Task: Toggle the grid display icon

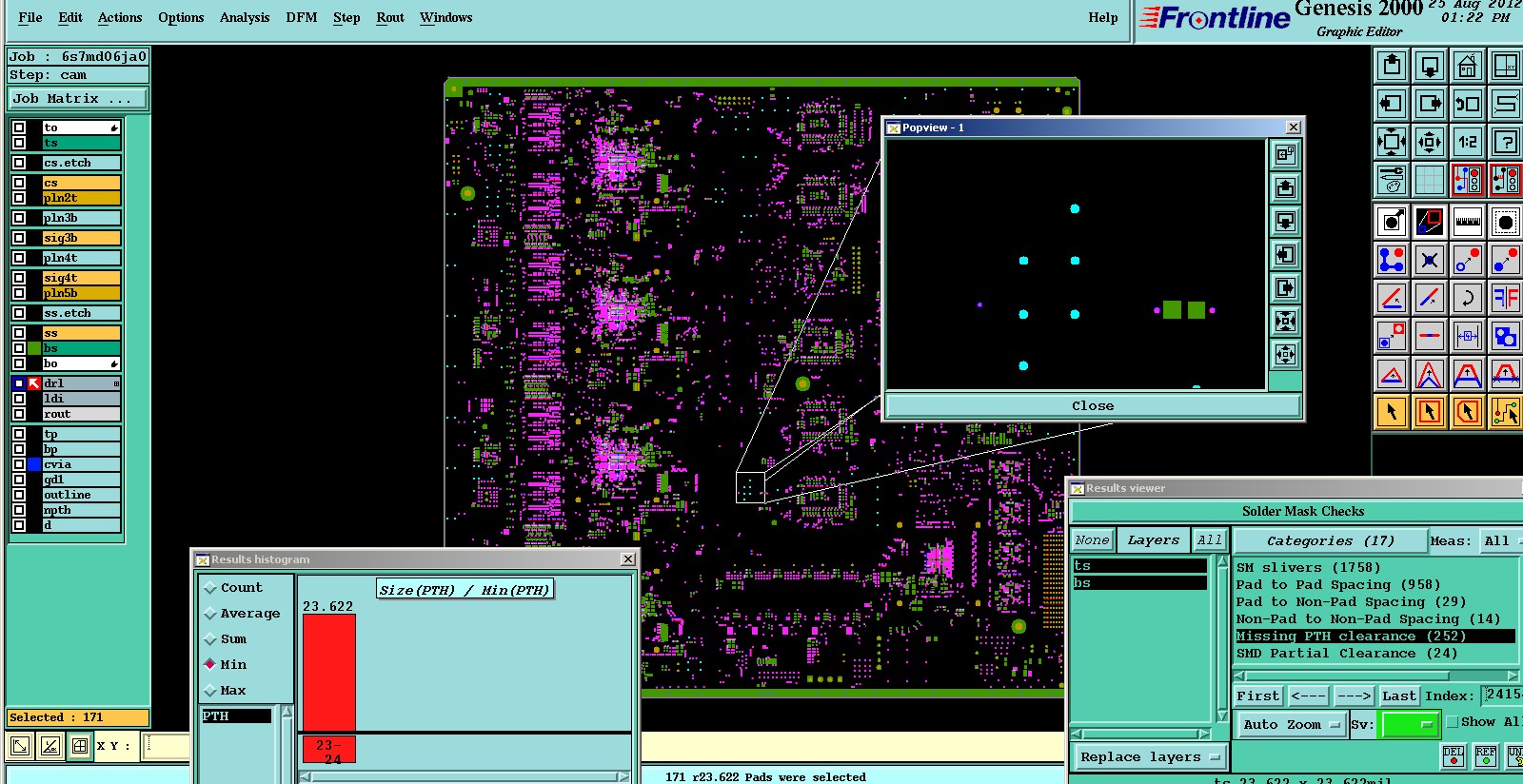Action: [x=1430, y=179]
